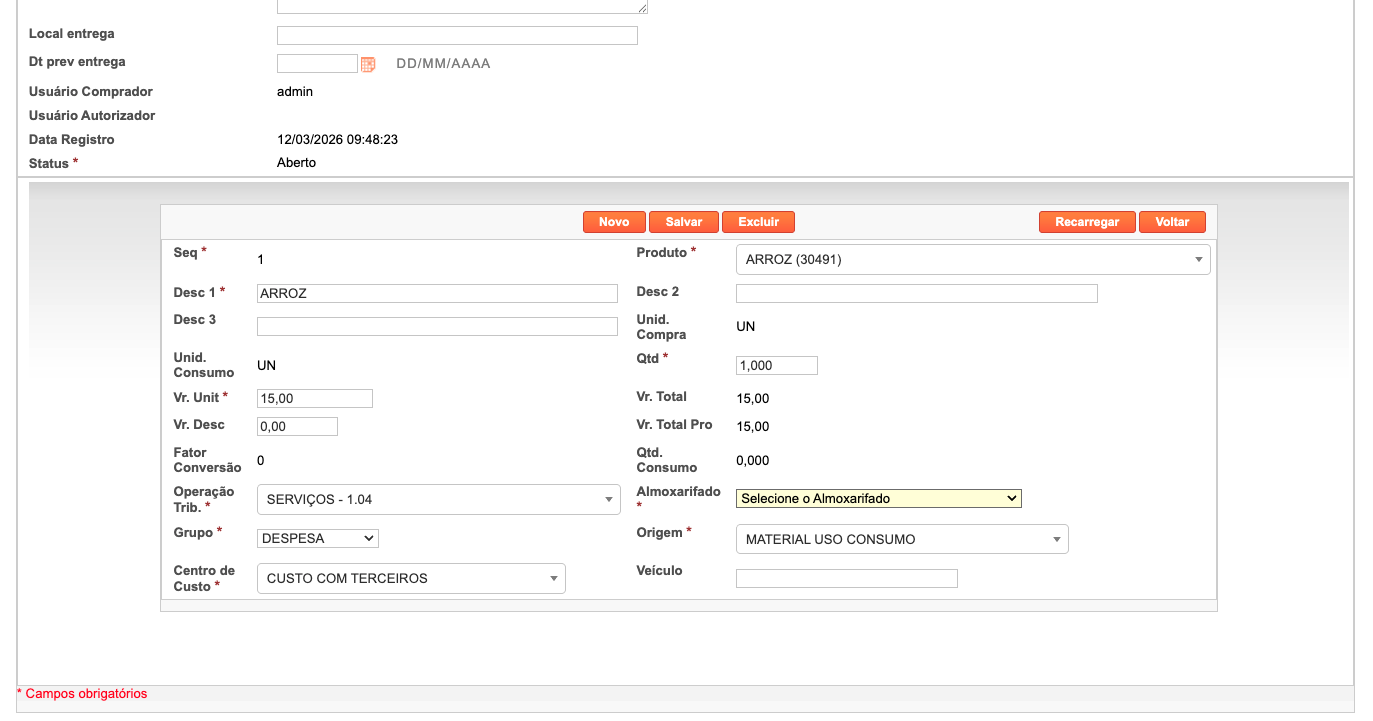Focus the Veículo input field
The width and height of the screenshot is (1373, 721).
click(846, 579)
